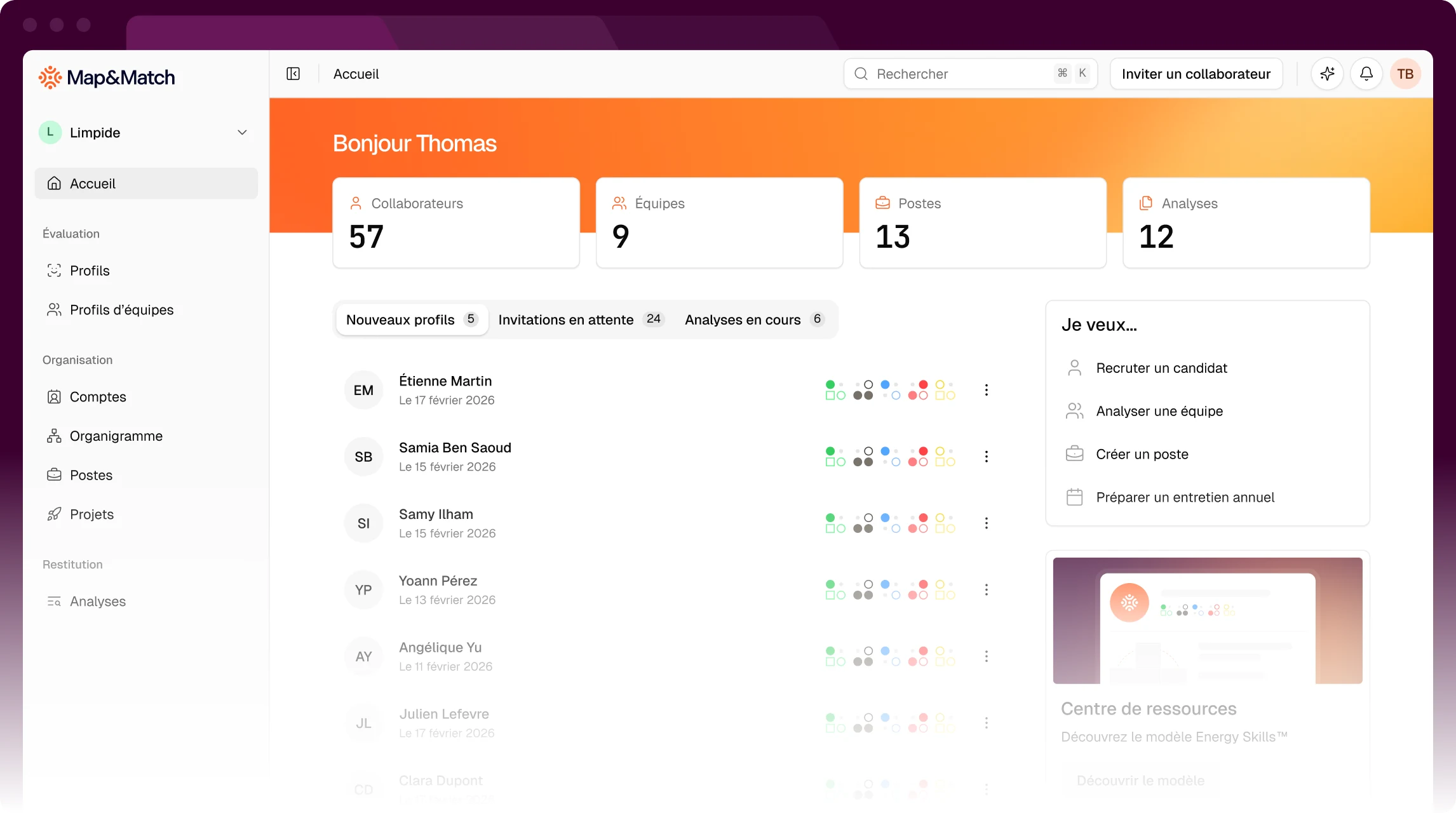Collapse the sidebar with the panel icon
The height and width of the screenshot is (813, 1456).
(x=293, y=74)
